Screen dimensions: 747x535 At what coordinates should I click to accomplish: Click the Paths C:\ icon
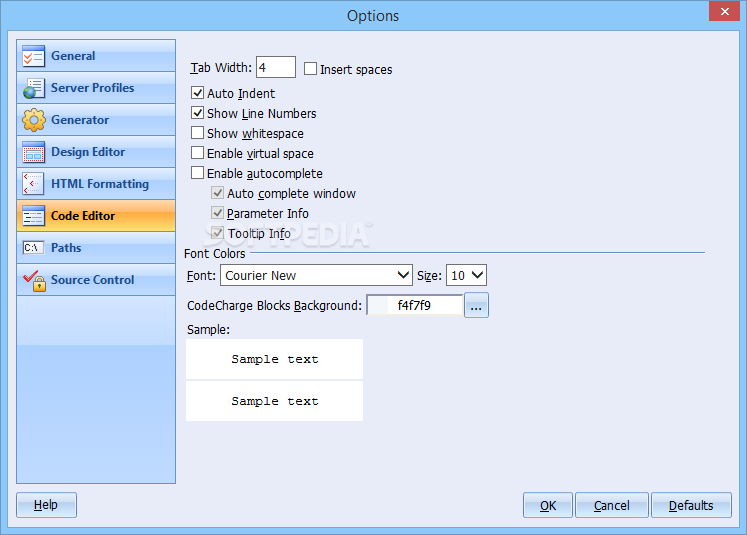34,248
